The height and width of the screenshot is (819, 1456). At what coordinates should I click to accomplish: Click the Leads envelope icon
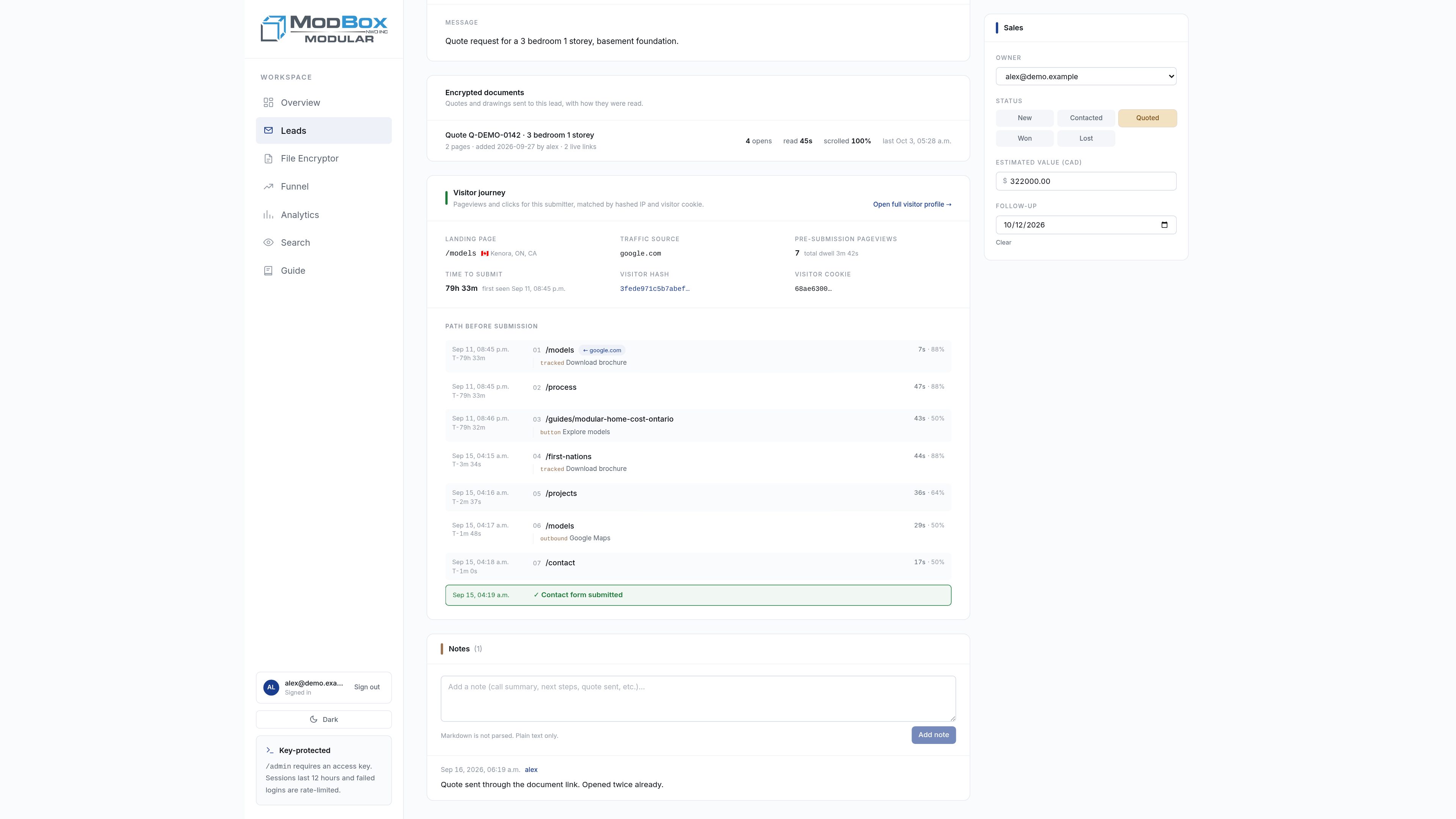tap(268, 130)
